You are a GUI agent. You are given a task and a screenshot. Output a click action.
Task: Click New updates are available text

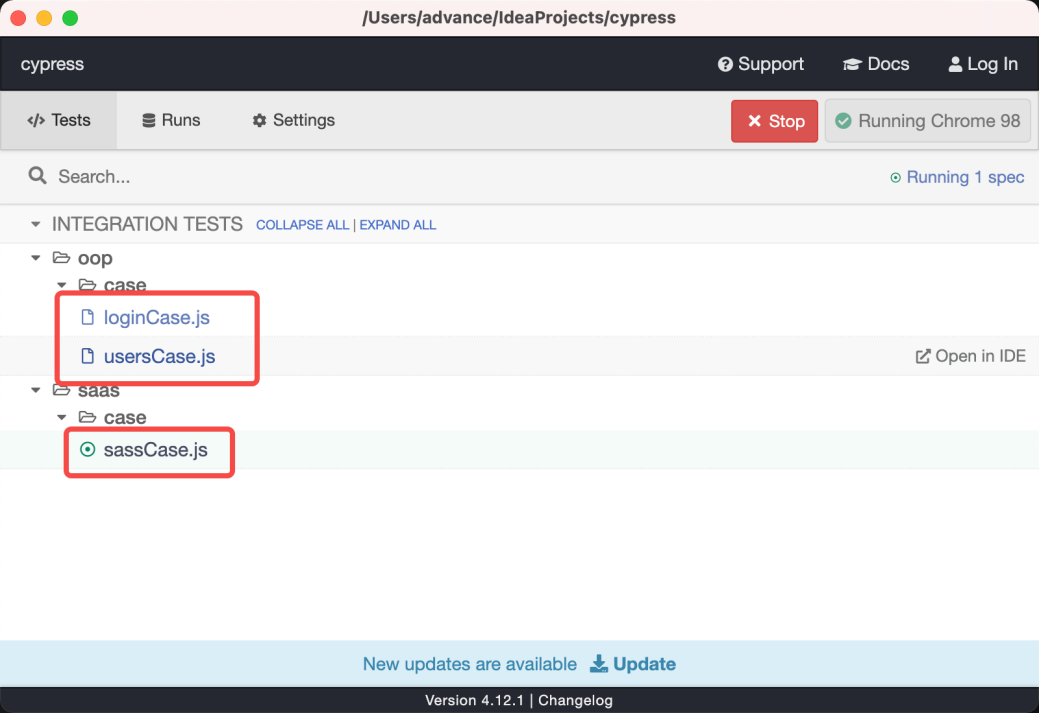470,663
